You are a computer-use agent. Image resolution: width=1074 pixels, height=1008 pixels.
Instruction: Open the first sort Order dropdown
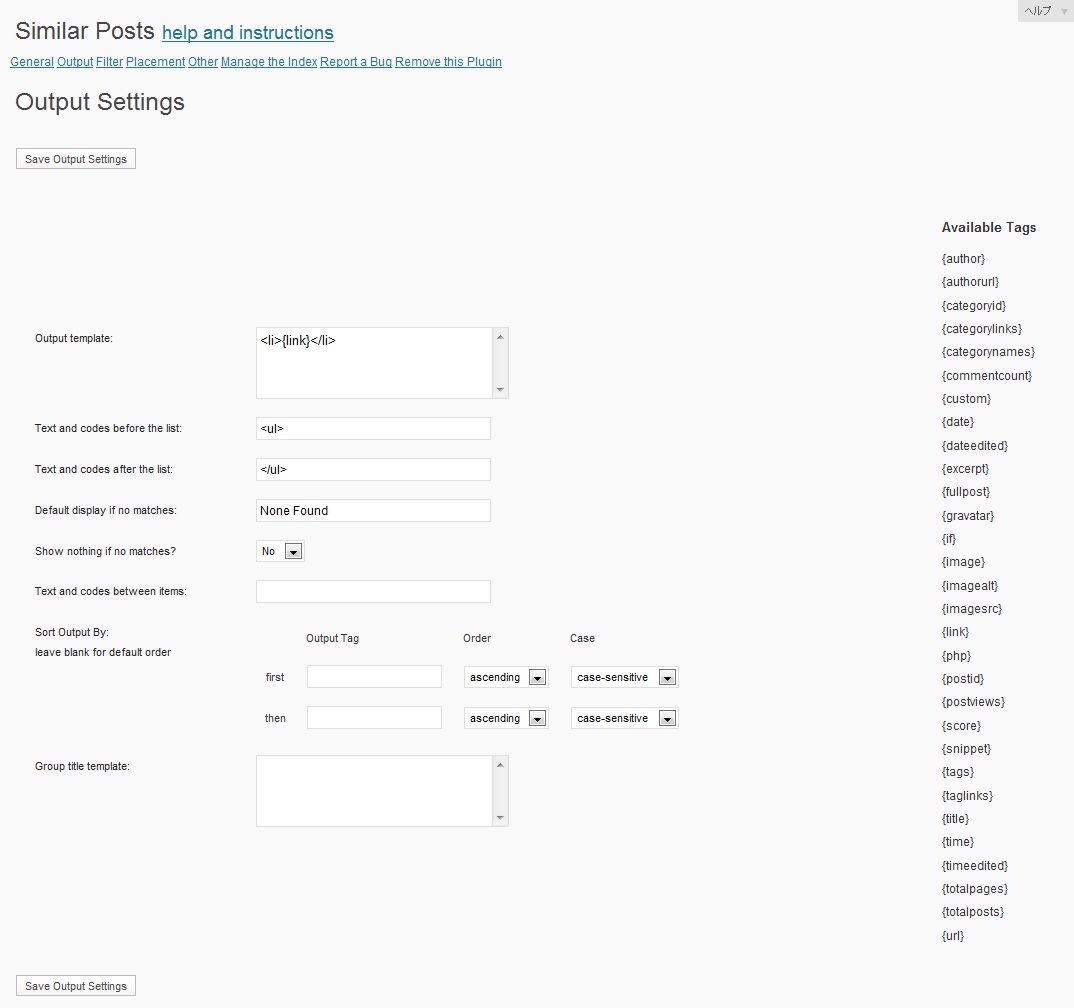[506, 677]
